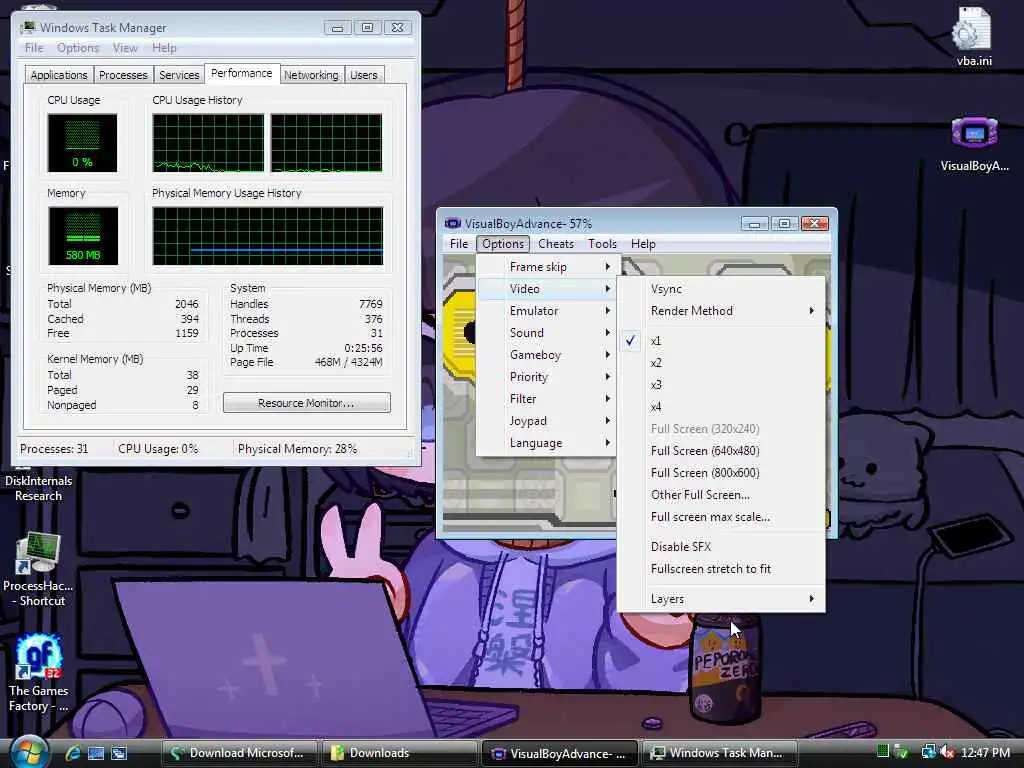Choose Full Screen (800x600) mode
This screenshot has height=768, width=1024.
click(722, 473)
